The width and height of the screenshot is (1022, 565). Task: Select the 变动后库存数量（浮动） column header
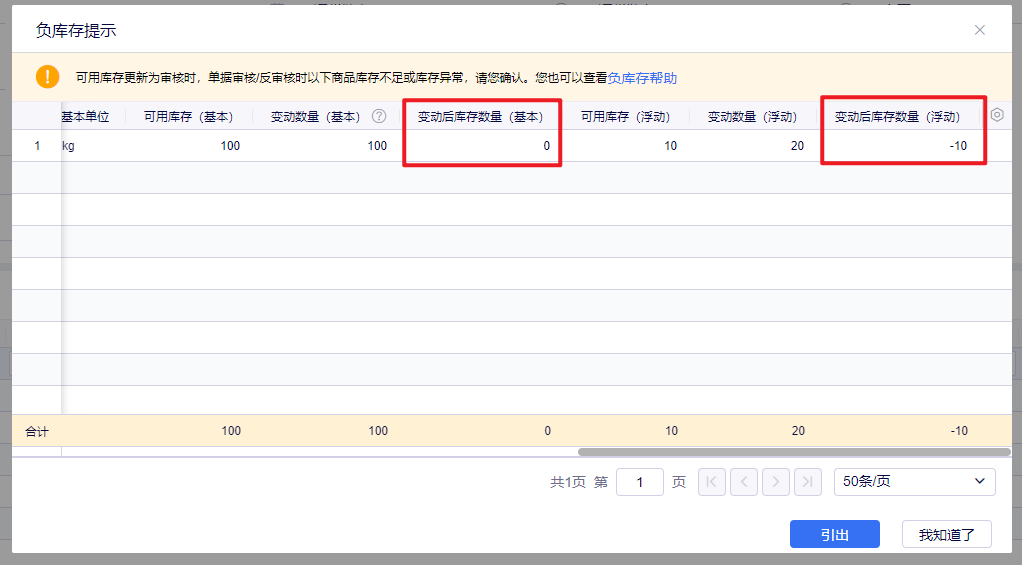pos(897,116)
